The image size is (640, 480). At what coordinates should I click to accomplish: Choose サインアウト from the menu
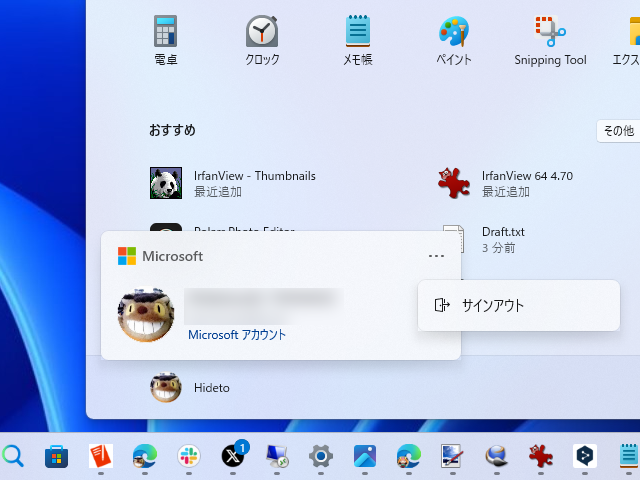pyautogui.click(x=519, y=305)
